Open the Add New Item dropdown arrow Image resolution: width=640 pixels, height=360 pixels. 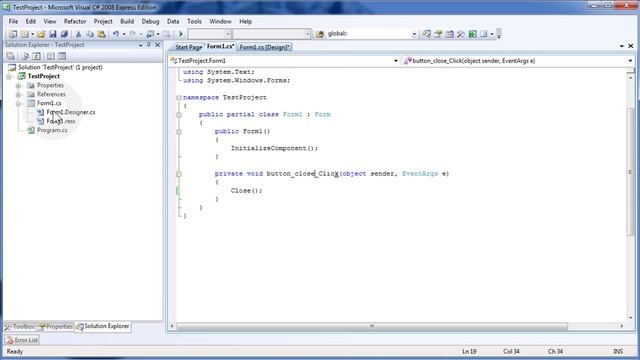[32, 34]
